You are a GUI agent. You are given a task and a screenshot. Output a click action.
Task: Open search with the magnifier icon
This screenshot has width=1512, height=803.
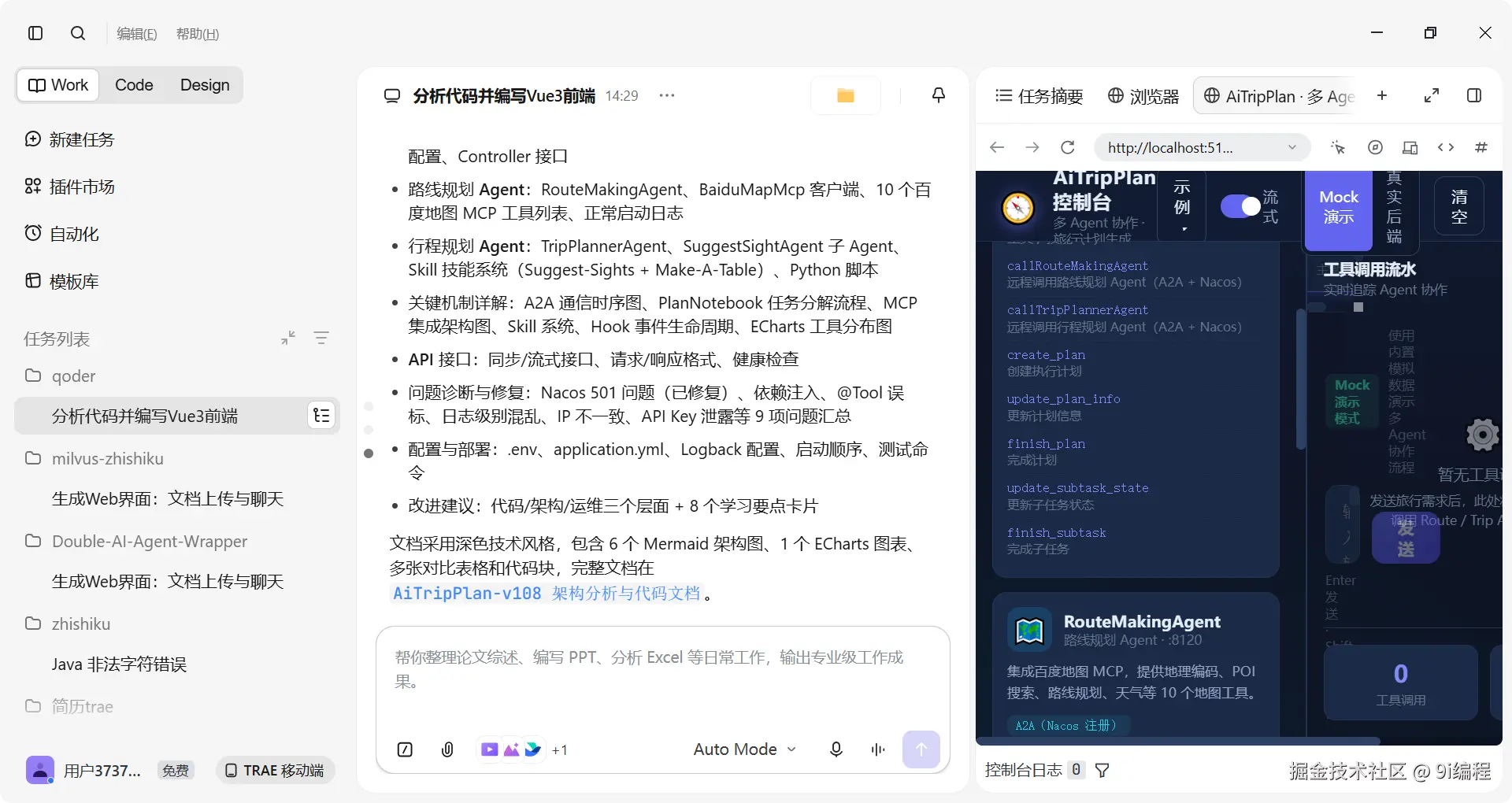[78, 33]
